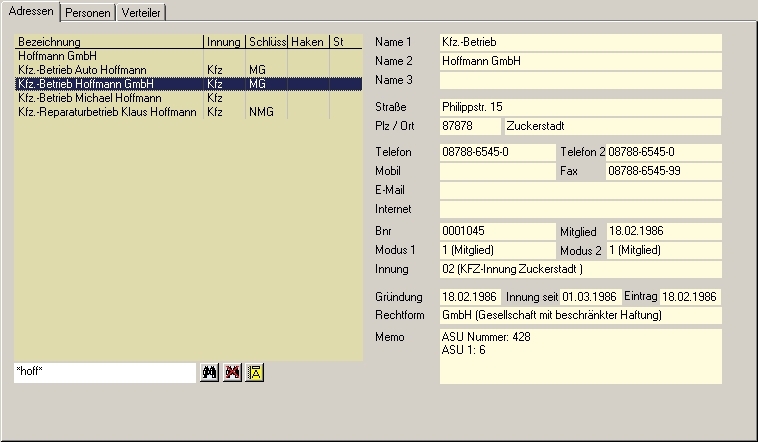This screenshot has width=758, height=442.
Task: Click the Haken column header
Action: point(308,42)
